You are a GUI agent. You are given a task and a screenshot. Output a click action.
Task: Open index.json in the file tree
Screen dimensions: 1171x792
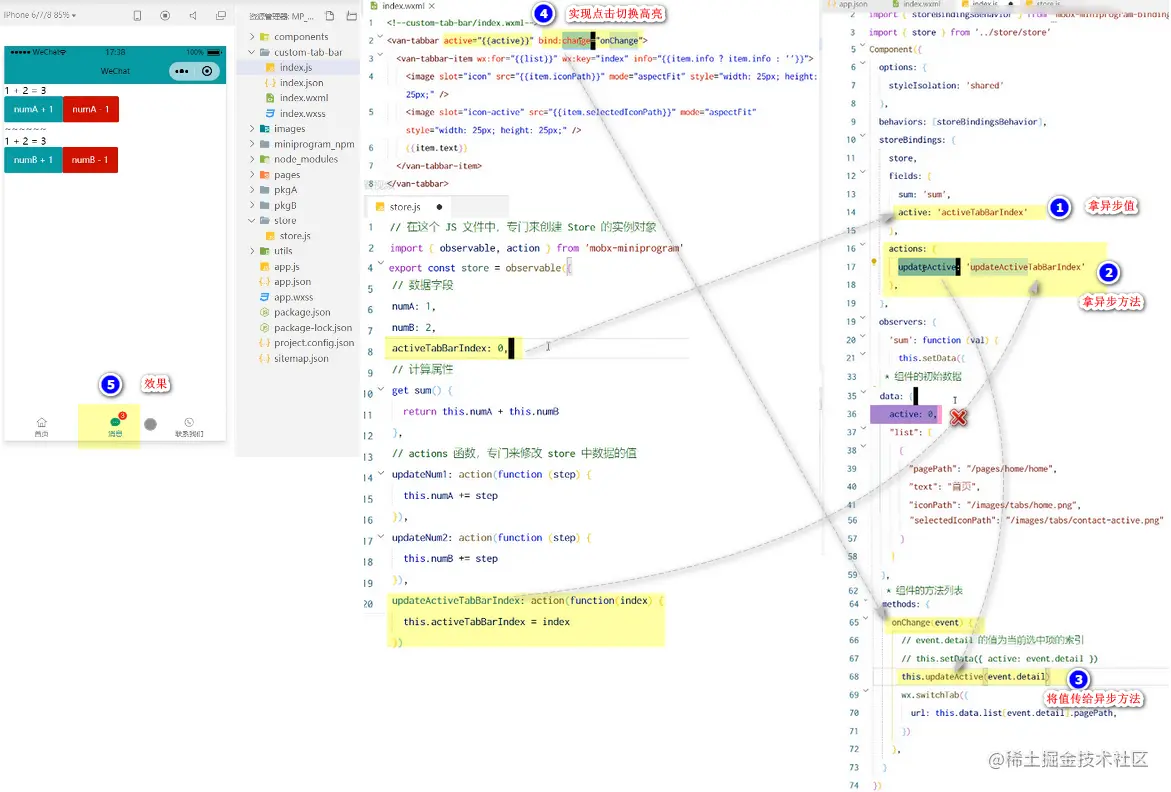[x=301, y=83]
